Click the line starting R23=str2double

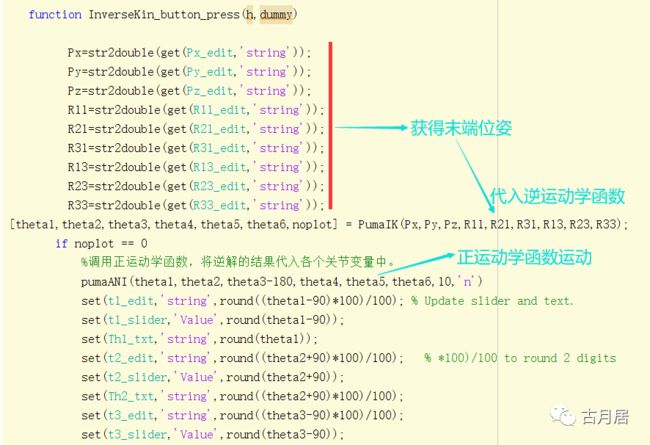196,186
